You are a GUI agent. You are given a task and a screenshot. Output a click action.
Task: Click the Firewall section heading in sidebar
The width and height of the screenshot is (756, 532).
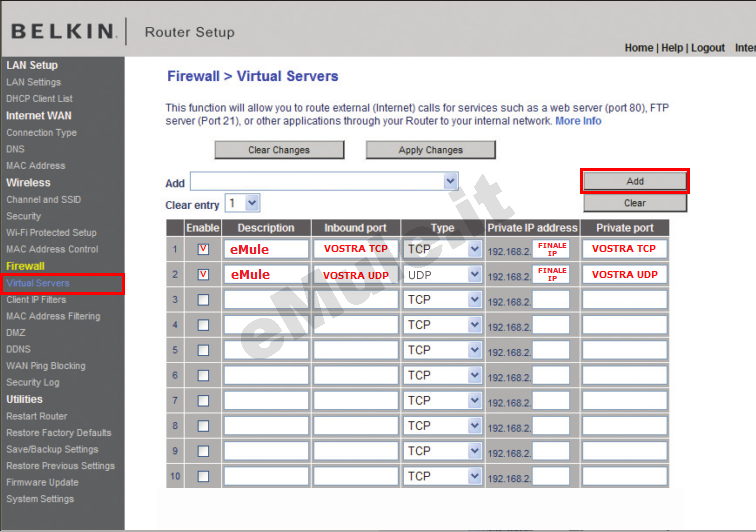pyautogui.click(x=25, y=266)
